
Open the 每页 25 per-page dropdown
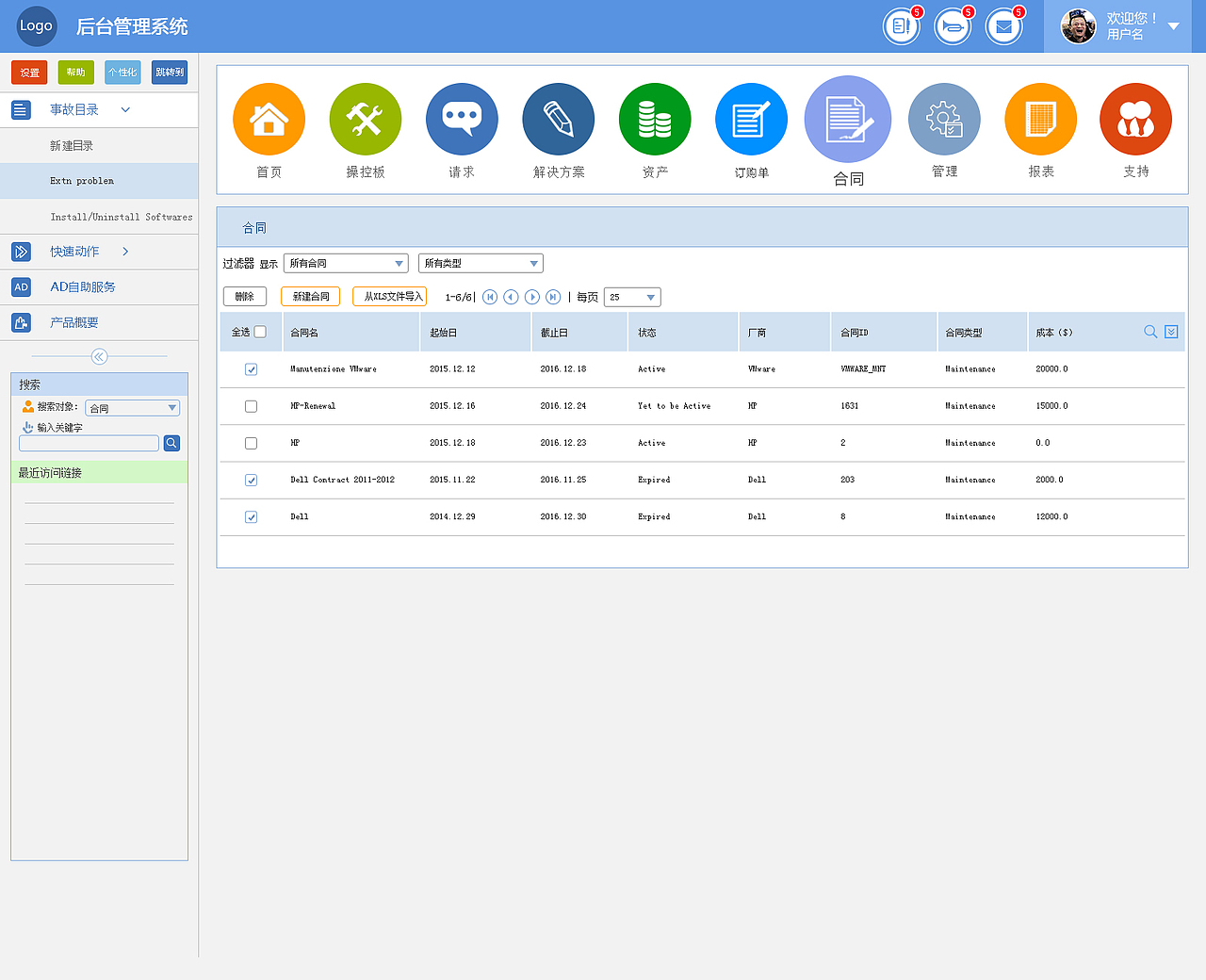click(632, 297)
